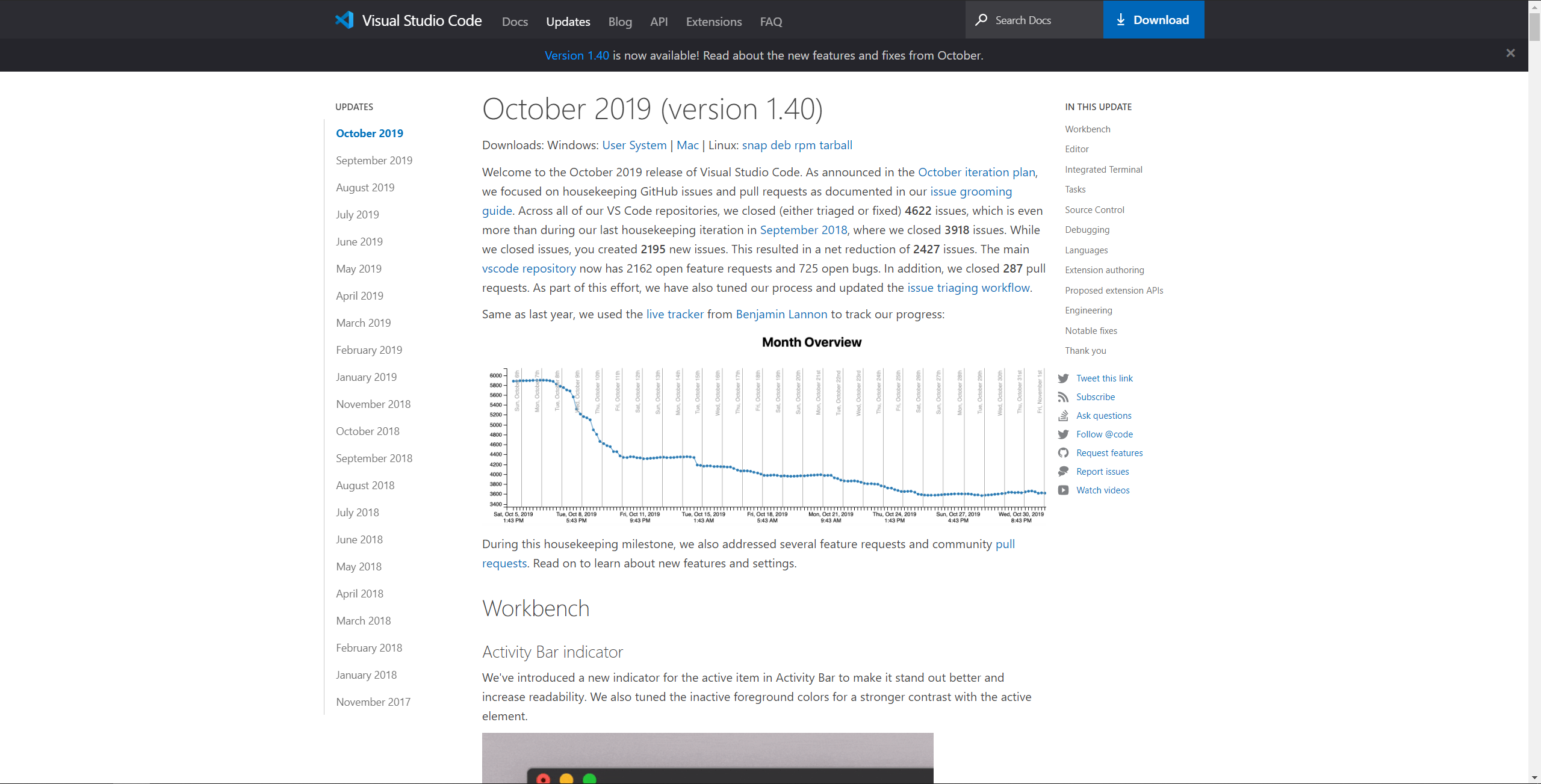The height and width of the screenshot is (784, 1541).
Task: Click the search magnifier in Search Docs
Action: pyautogui.click(x=981, y=19)
